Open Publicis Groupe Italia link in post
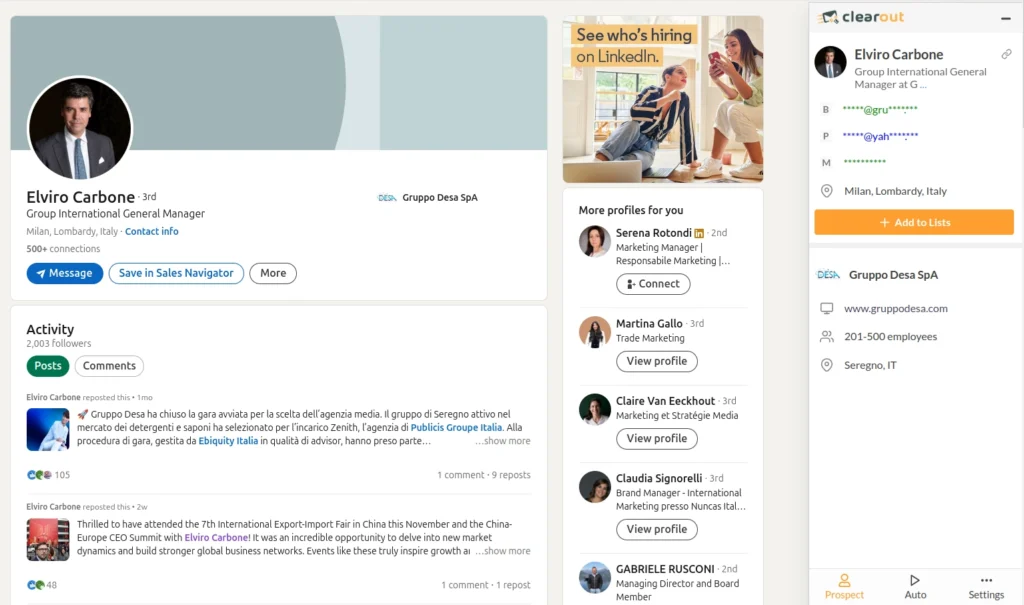Screen dimensions: 1024x605 pyautogui.click(x=456, y=427)
